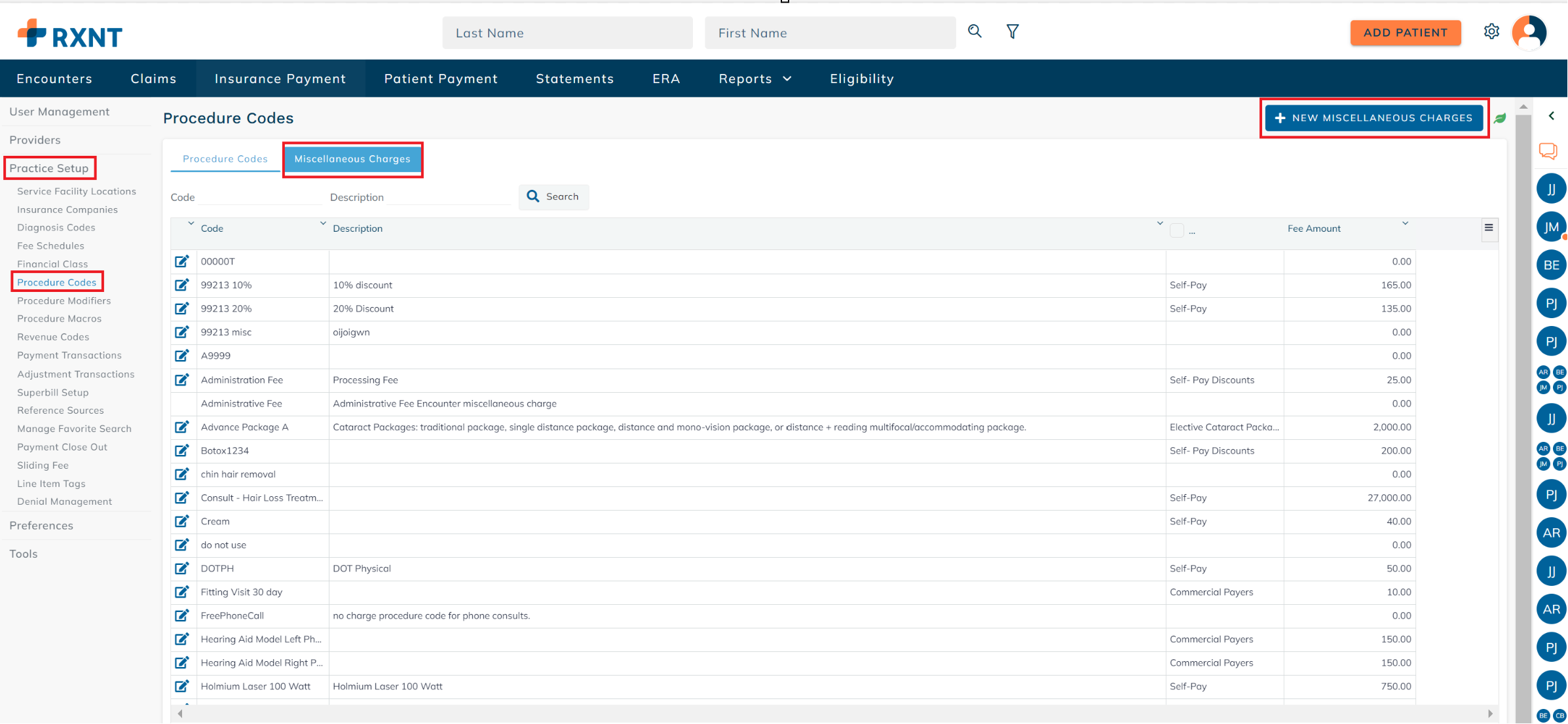This screenshot has width=1568, height=724.
Task: Click the green leaf icon near New Miscellaneous Charges
Action: coord(1501,118)
